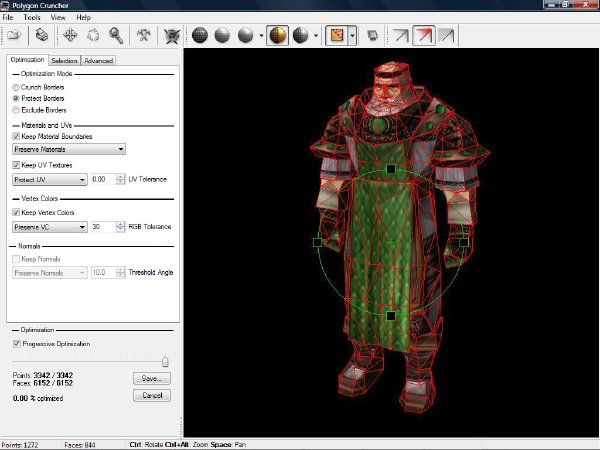Click the crossed-out bug icon
The width and height of the screenshot is (600, 450).
click(x=172, y=36)
